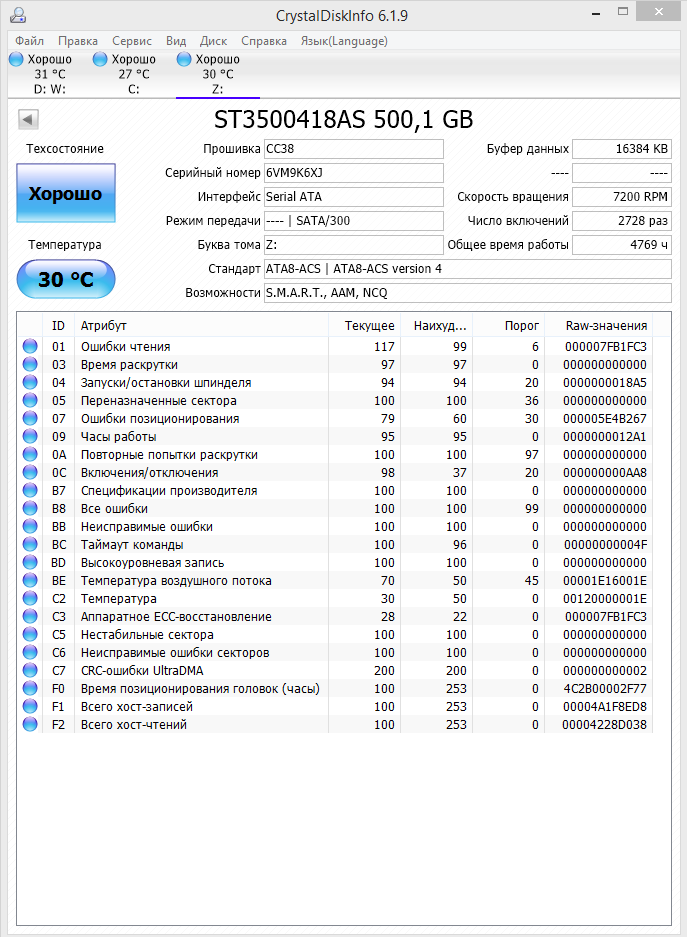
Task: Click raw value 4C2B00002F77
Action: click(605, 688)
